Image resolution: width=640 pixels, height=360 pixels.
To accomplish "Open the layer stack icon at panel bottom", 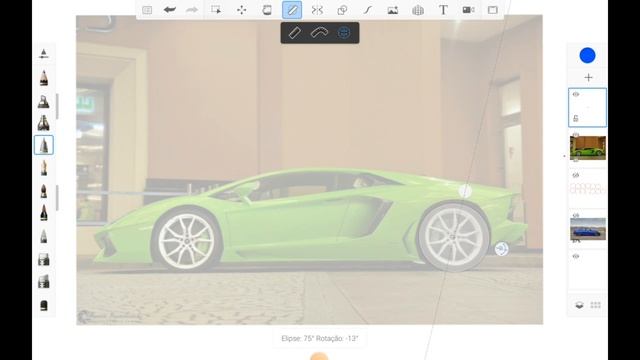I will point(579,305).
